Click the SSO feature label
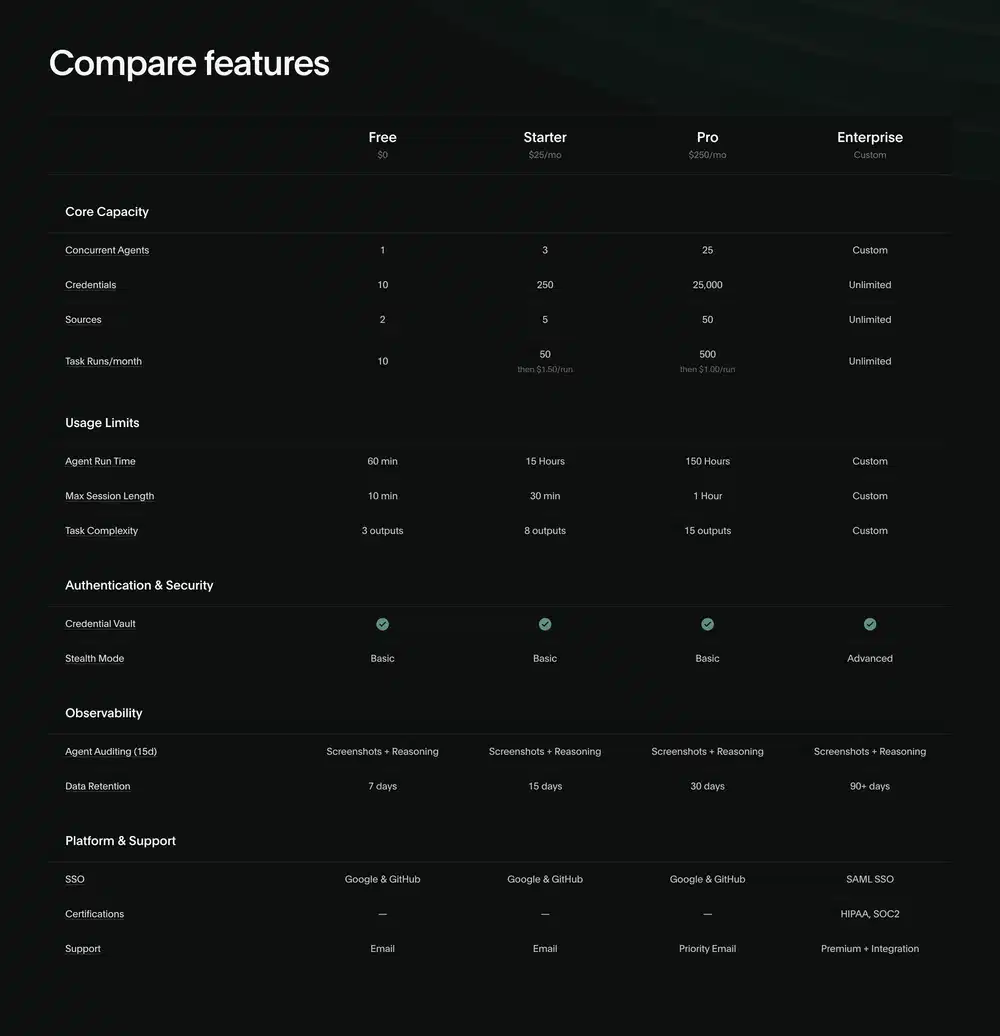 click(x=75, y=879)
